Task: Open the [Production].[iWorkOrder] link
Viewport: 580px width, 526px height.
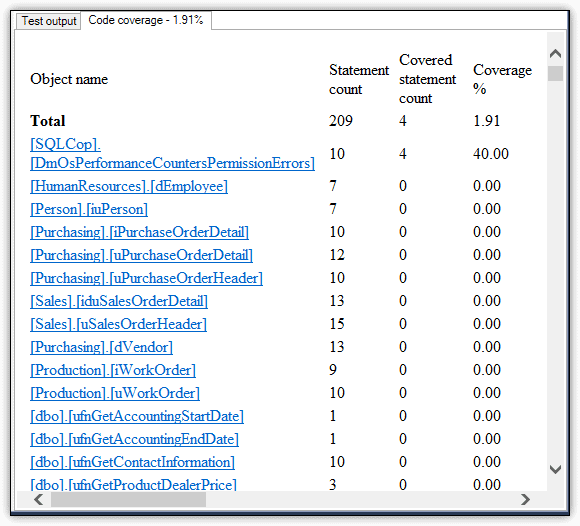Action: click(113, 370)
